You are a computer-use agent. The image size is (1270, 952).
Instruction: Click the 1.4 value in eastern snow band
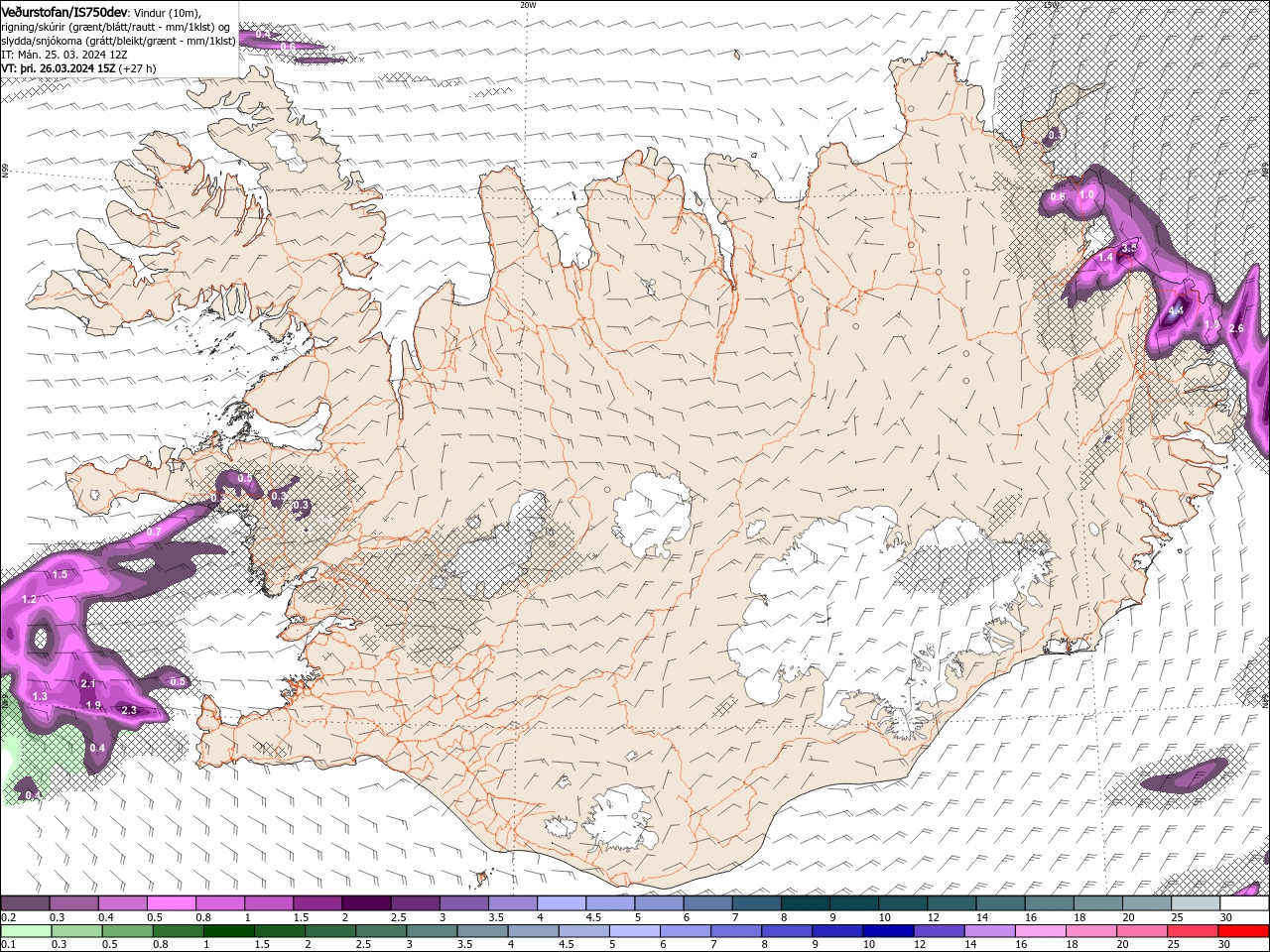pyautogui.click(x=1106, y=258)
